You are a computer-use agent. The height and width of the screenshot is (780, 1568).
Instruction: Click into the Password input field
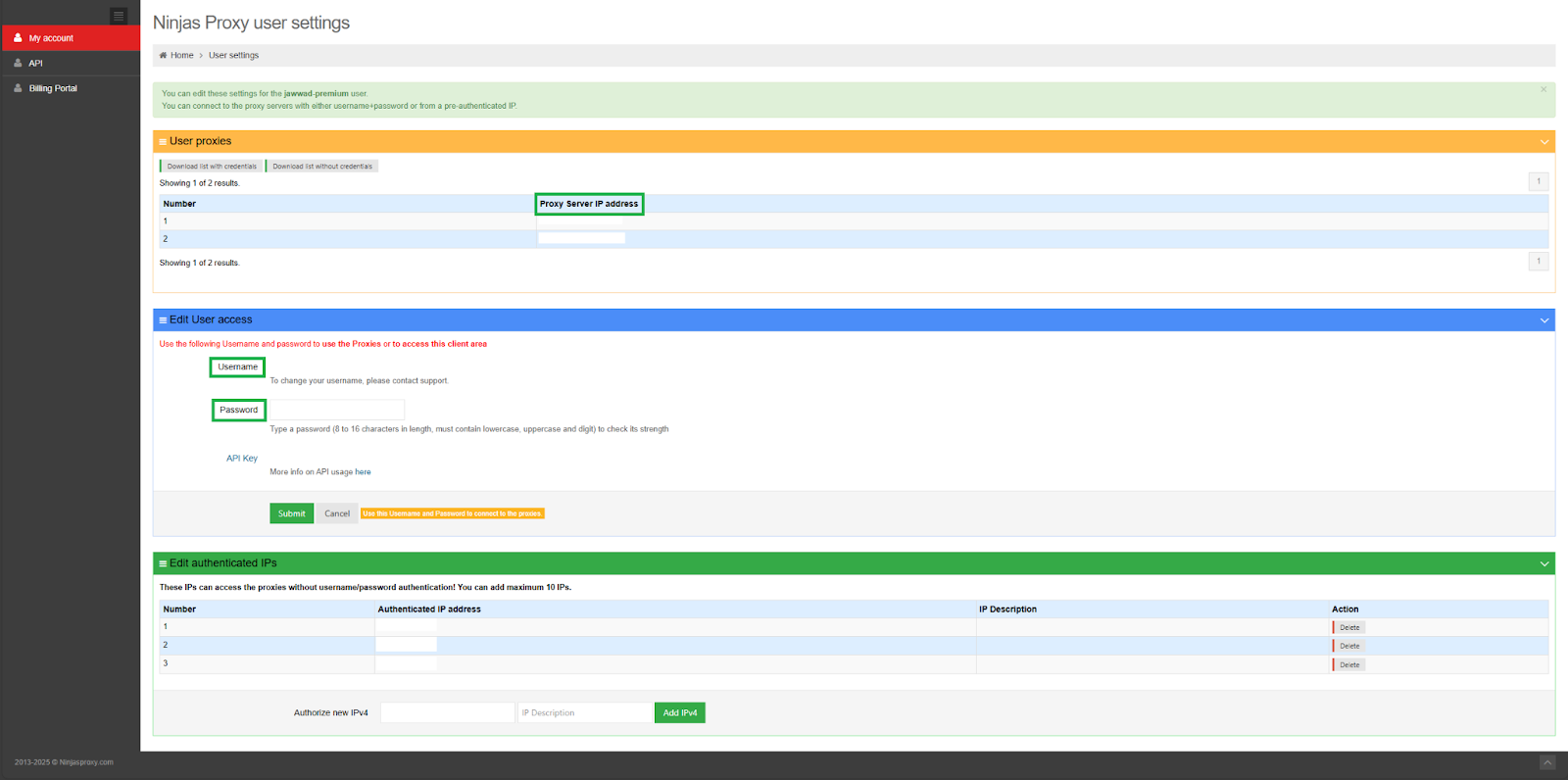[x=336, y=410]
